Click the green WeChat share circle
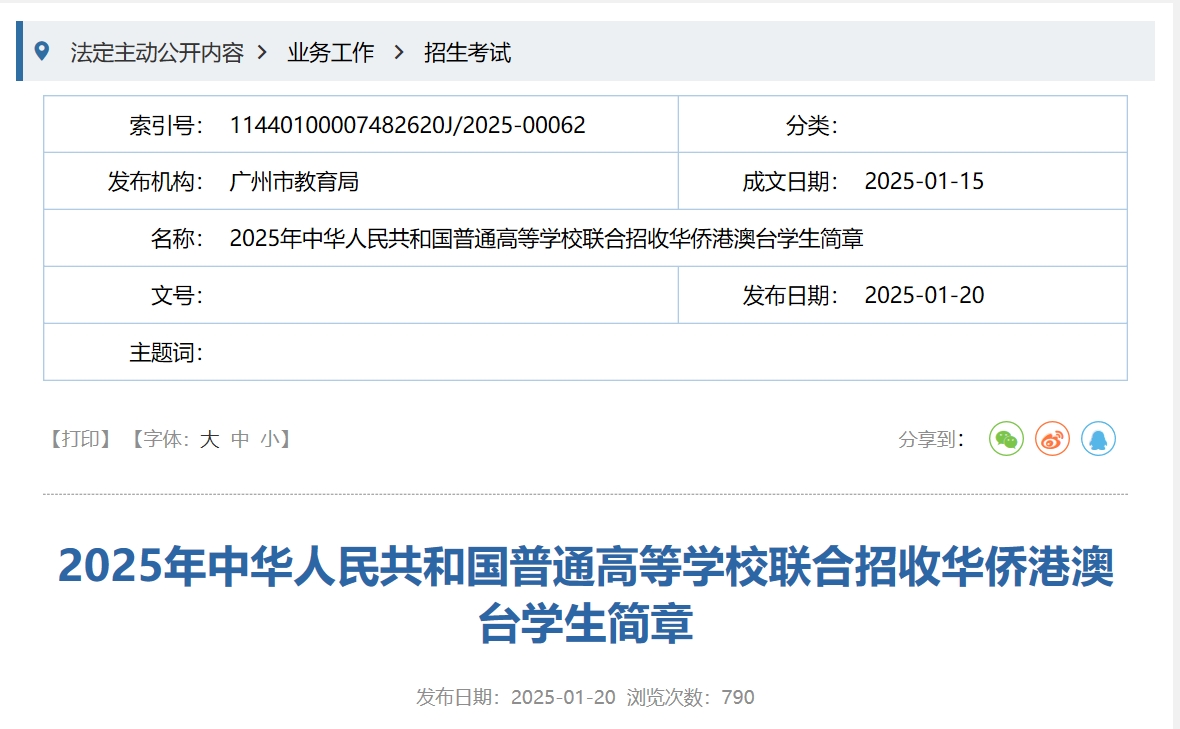Image resolution: width=1180 pixels, height=729 pixels. 1006,438
